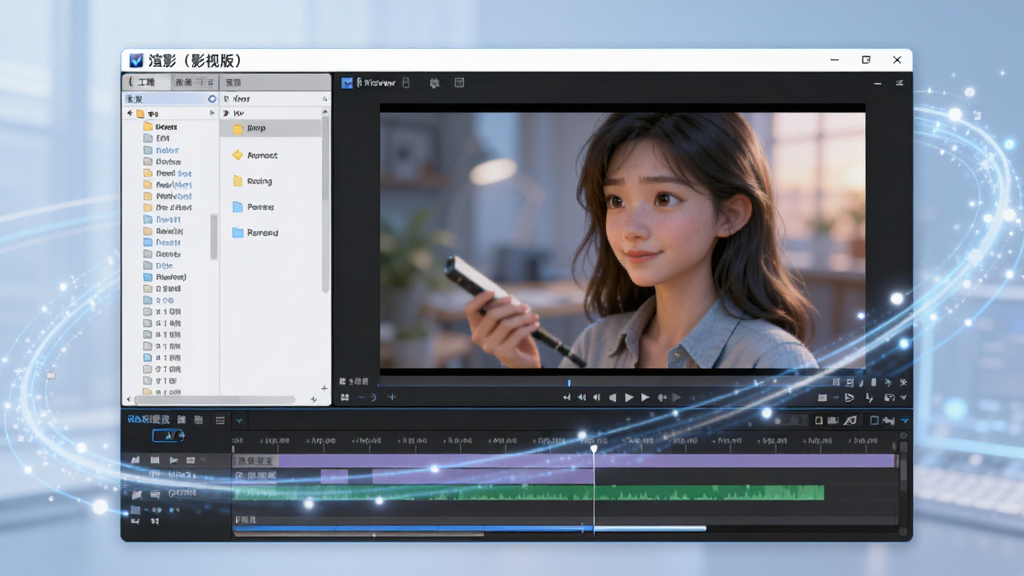This screenshot has width=1024, height=576.
Task: Expand the path row above Bimp folder
Action: (x=227, y=113)
